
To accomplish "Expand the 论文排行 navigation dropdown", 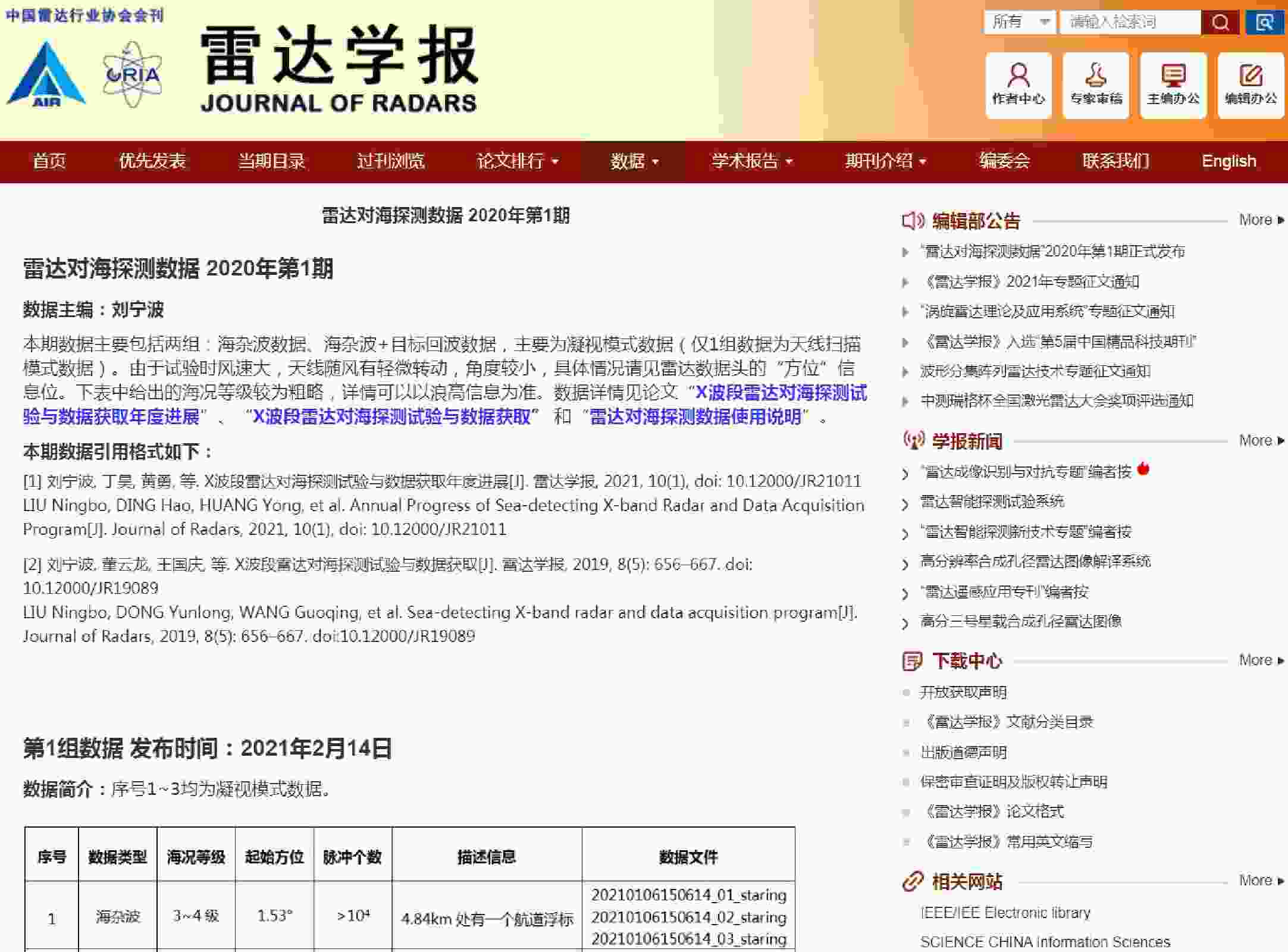I will click(x=518, y=161).
